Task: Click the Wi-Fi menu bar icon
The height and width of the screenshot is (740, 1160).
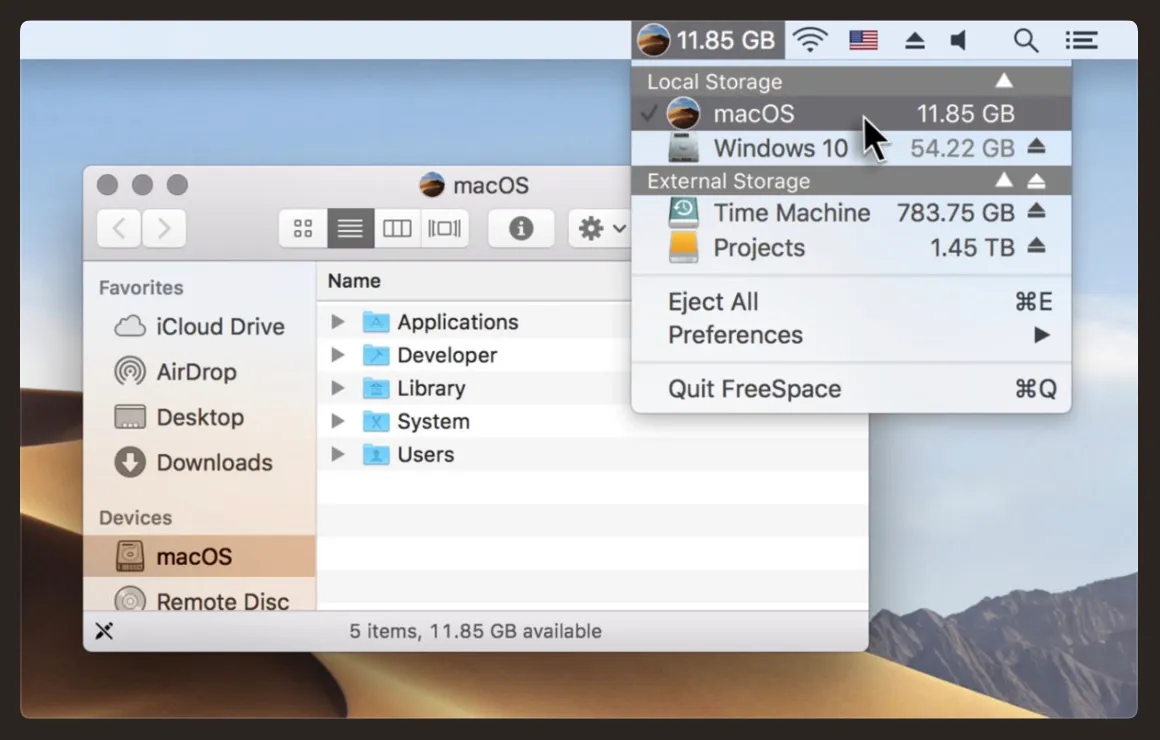Action: tap(810, 40)
